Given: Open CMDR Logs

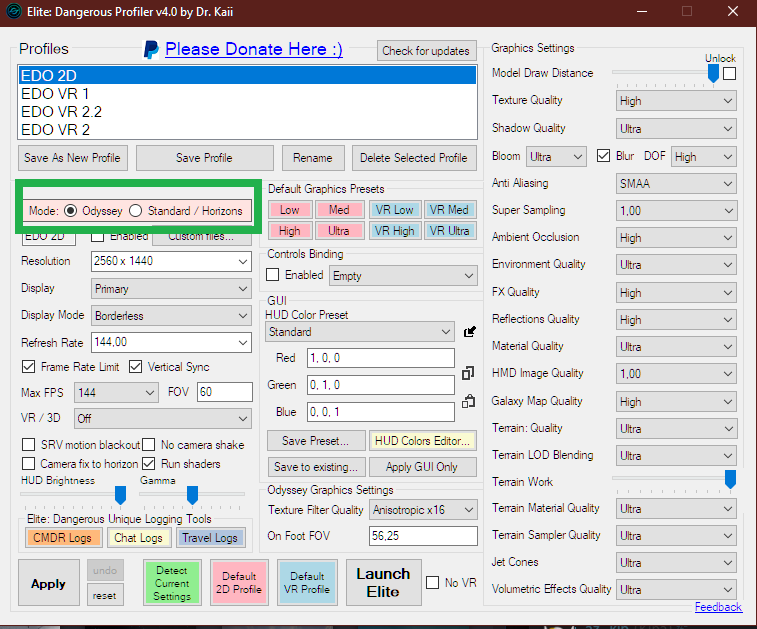Looking at the screenshot, I should [x=62, y=538].
